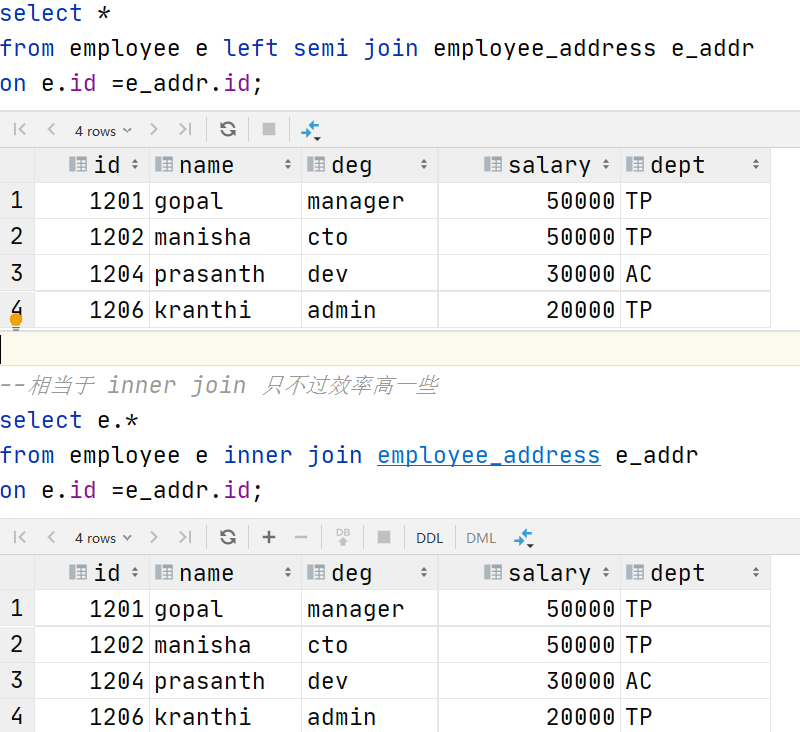The width and height of the screenshot is (800, 732).
Task: Click the stop icon in upper result toolbar
Action: [269, 130]
